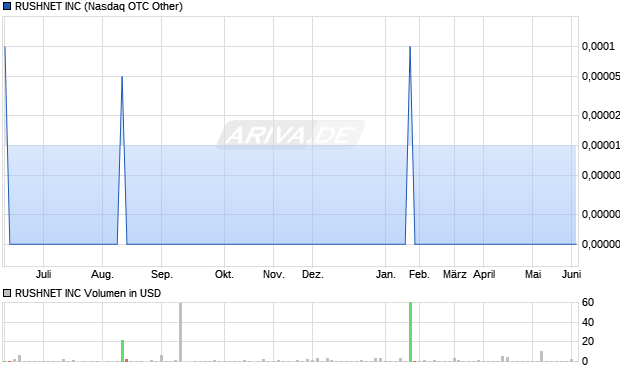Click the März month label

pos(455,274)
